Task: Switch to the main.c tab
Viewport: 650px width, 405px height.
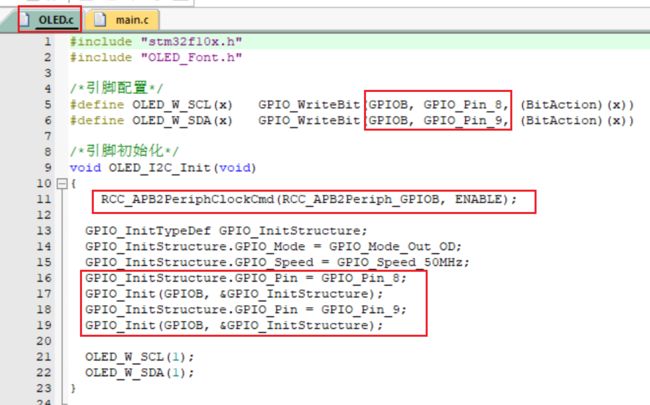Action: coord(122,20)
